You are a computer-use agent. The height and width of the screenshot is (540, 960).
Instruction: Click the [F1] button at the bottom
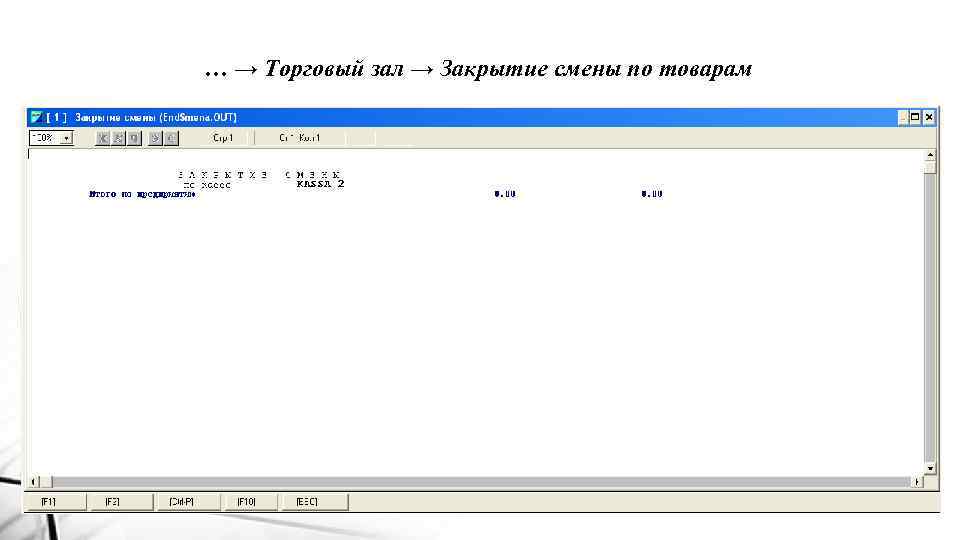(55, 502)
